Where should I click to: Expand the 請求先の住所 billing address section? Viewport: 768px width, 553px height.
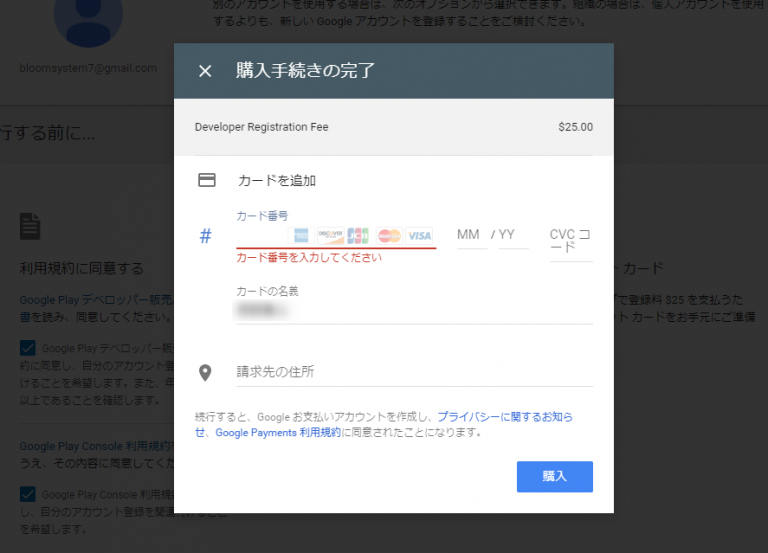(414, 372)
